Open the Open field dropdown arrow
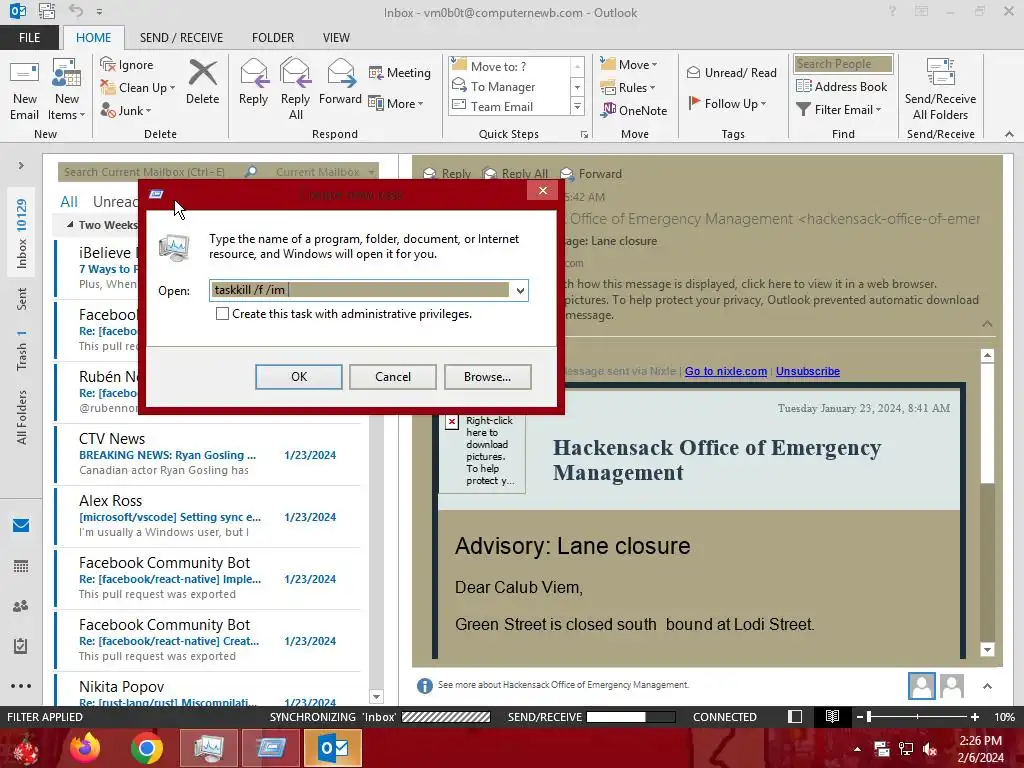The image size is (1024, 768). coord(520,291)
